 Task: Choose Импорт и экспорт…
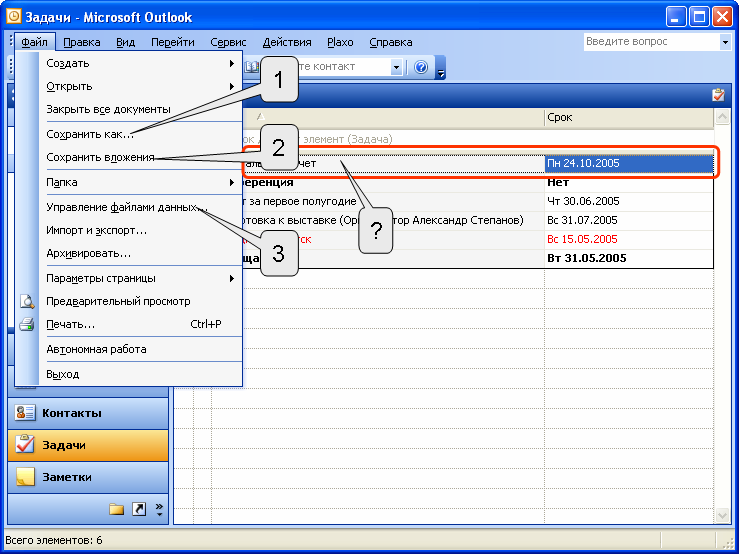tap(140, 231)
